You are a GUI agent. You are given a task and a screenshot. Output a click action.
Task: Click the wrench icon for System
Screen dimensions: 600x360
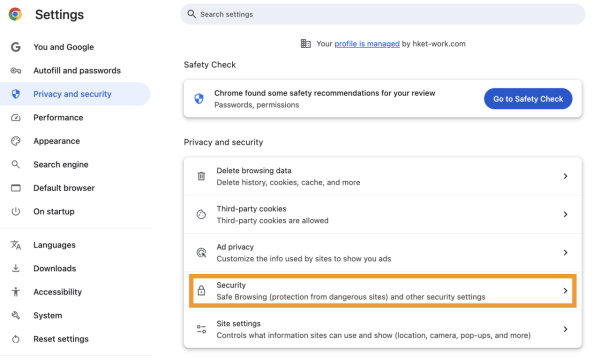point(16,316)
